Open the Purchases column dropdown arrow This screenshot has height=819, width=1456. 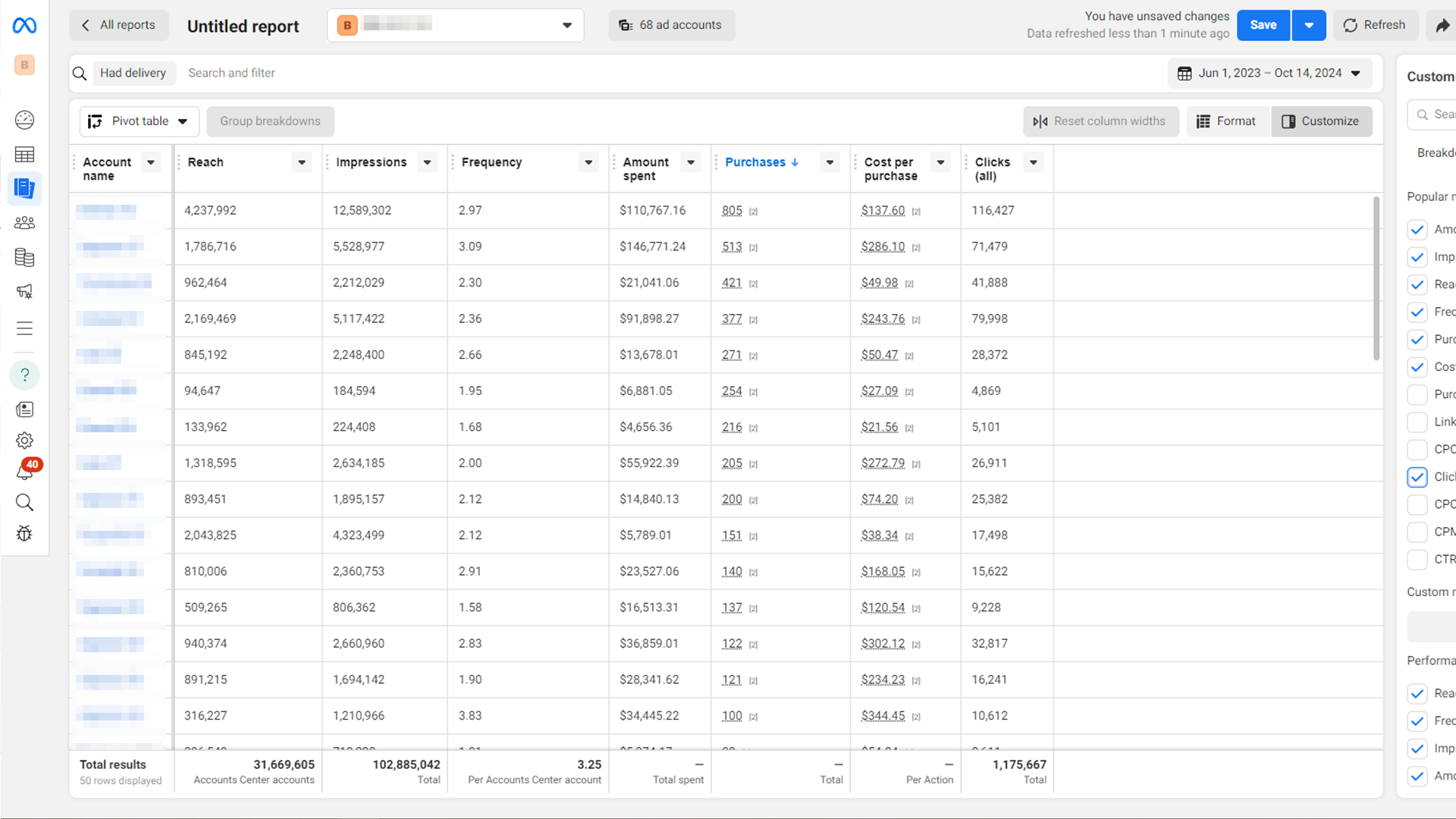(x=830, y=162)
